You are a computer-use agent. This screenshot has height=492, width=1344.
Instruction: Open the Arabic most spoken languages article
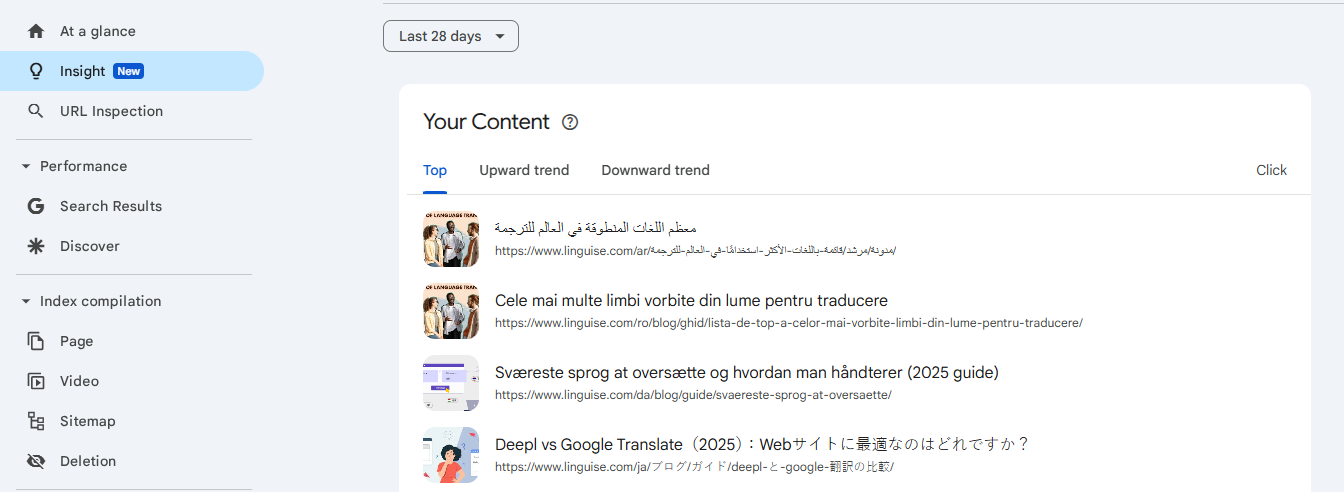click(x=596, y=228)
